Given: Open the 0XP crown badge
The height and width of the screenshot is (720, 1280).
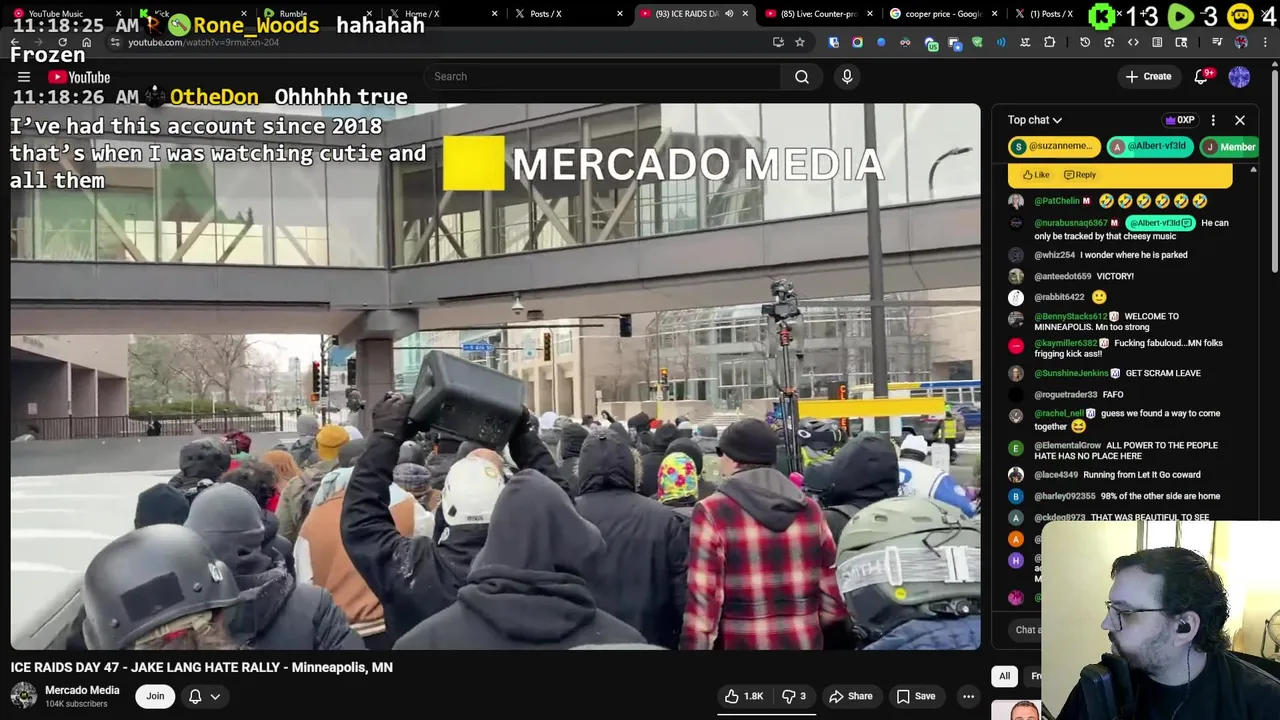Looking at the screenshot, I should [x=1180, y=120].
